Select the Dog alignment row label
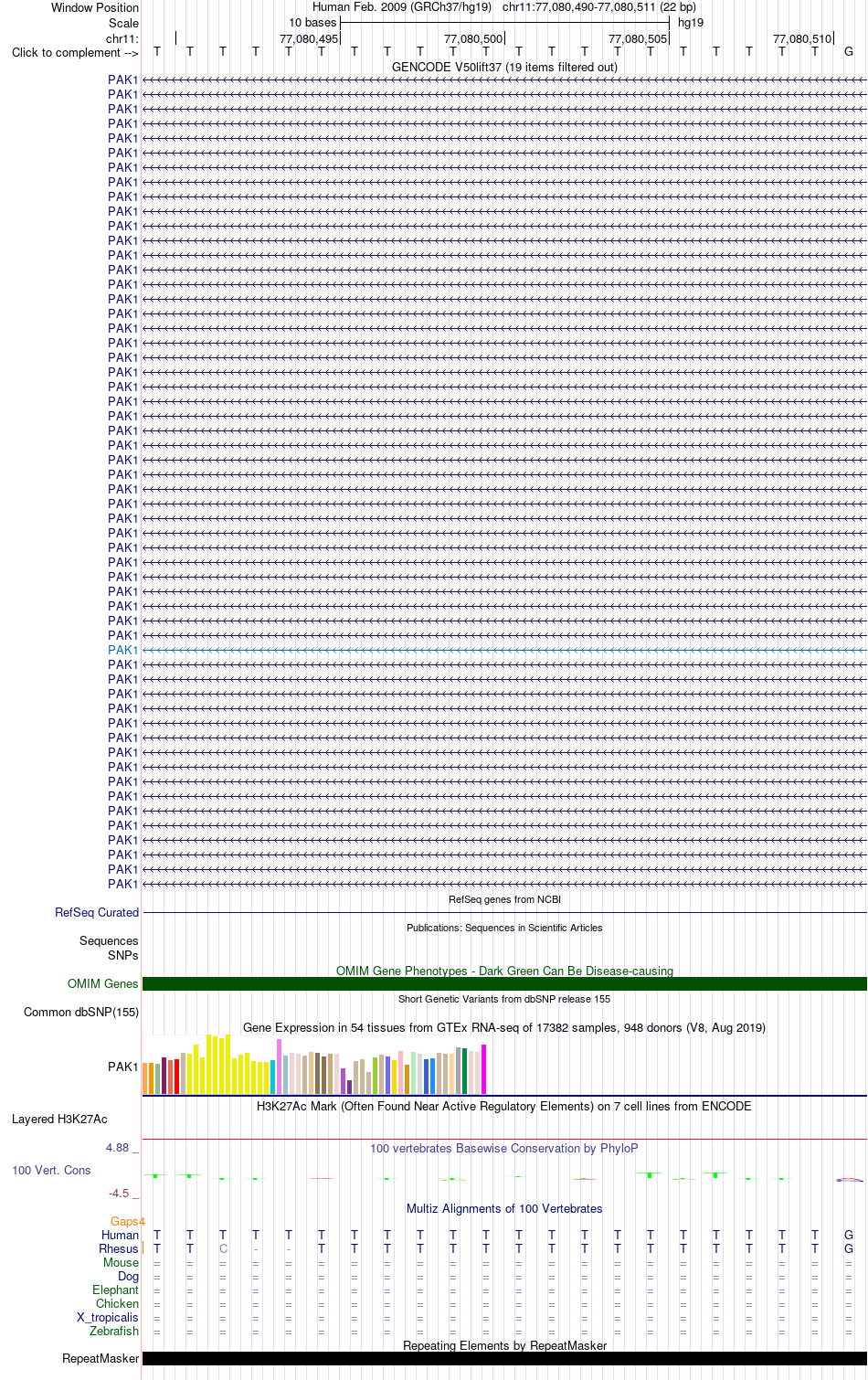This screenshot has height=1380, width=868. [x=129, y=1276]
